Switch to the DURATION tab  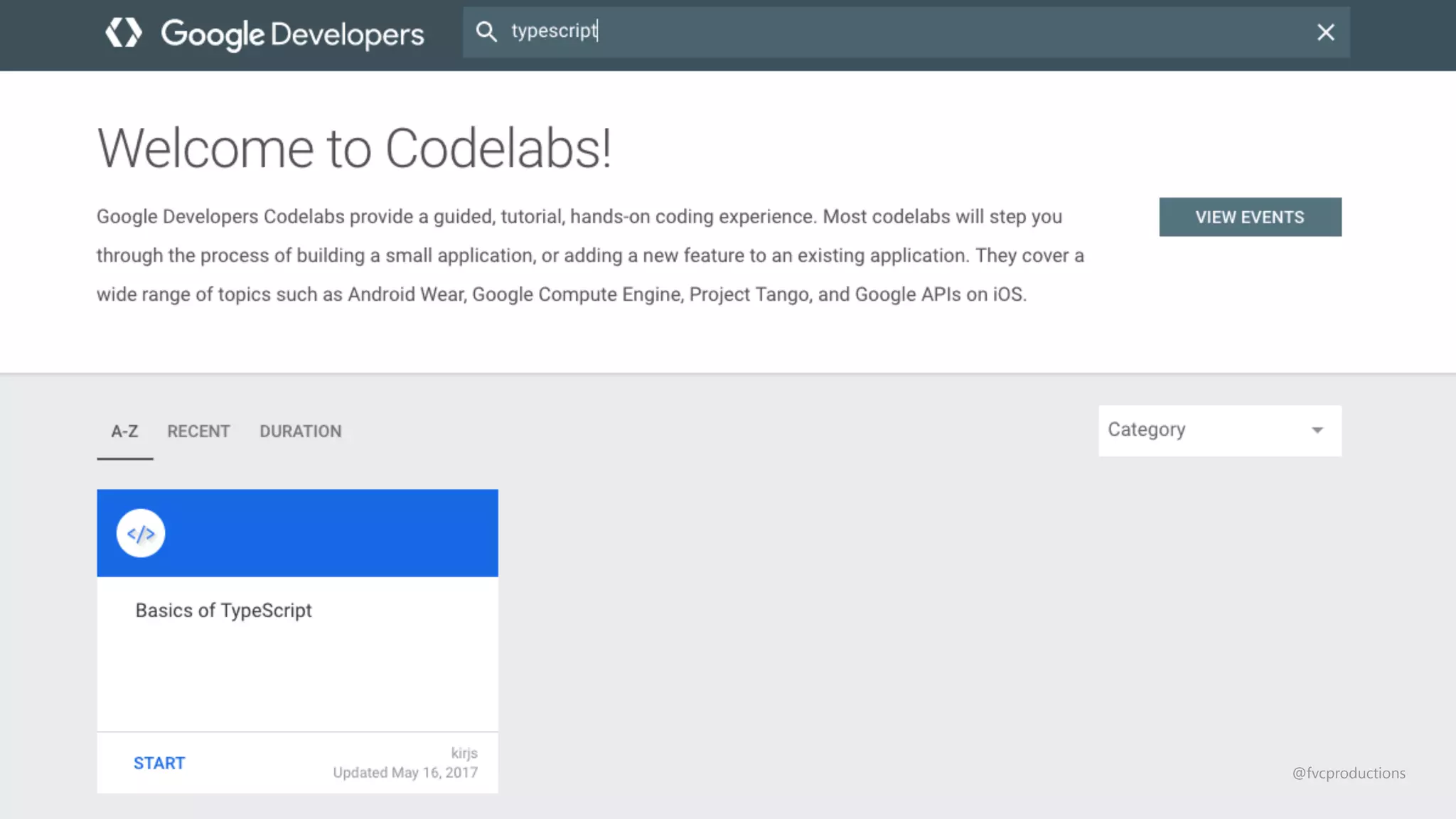pos(300,432)
